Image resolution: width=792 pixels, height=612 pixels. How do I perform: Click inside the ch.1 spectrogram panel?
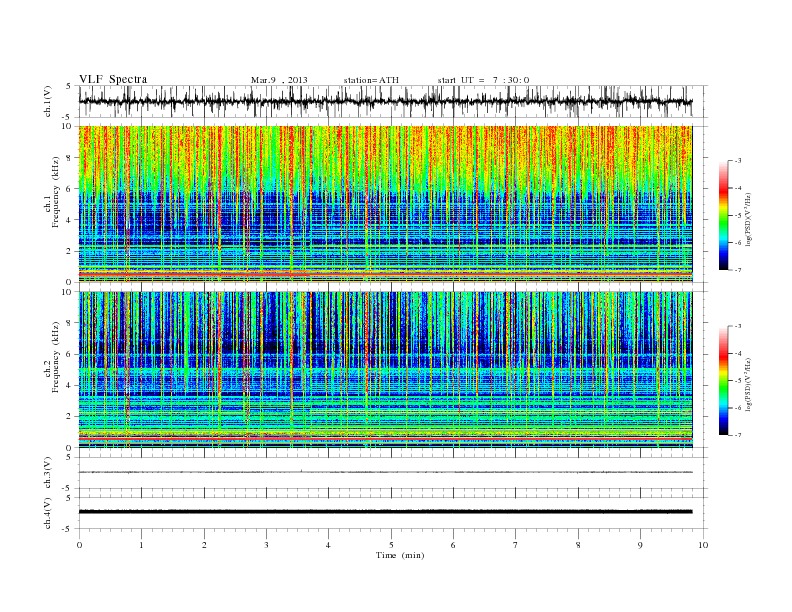tap(385, 204)
